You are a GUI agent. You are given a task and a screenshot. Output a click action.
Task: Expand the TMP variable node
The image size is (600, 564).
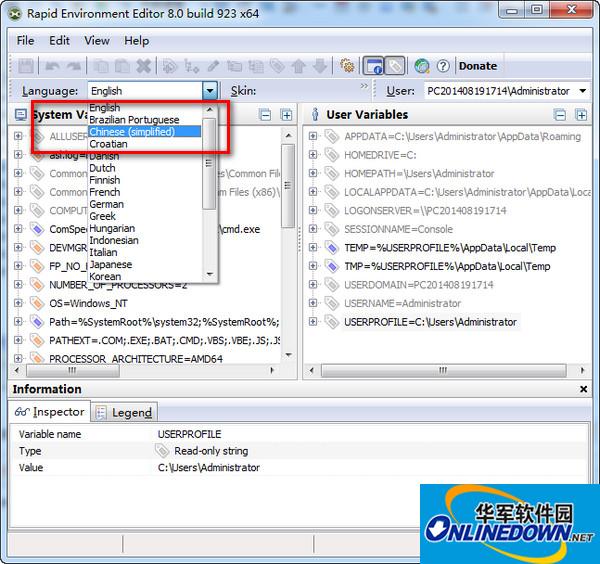pyautogui.click(x=313, y=266)
